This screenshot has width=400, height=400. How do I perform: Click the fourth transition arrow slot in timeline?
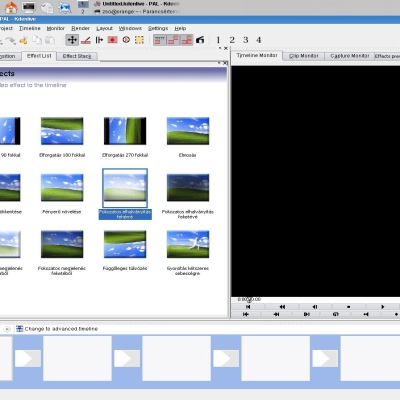(x=325, y=359)
